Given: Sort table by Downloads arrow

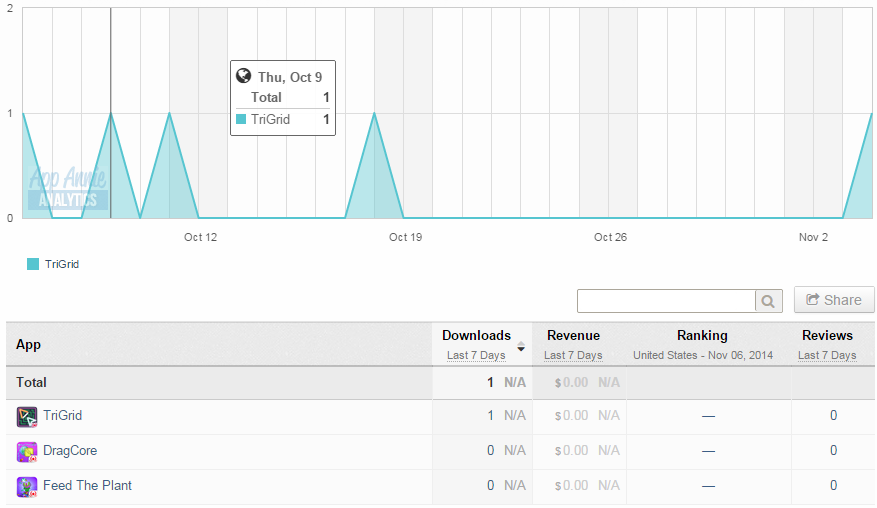Looking at the screenshot, I should pyautogui.click(x=521, y=346).
